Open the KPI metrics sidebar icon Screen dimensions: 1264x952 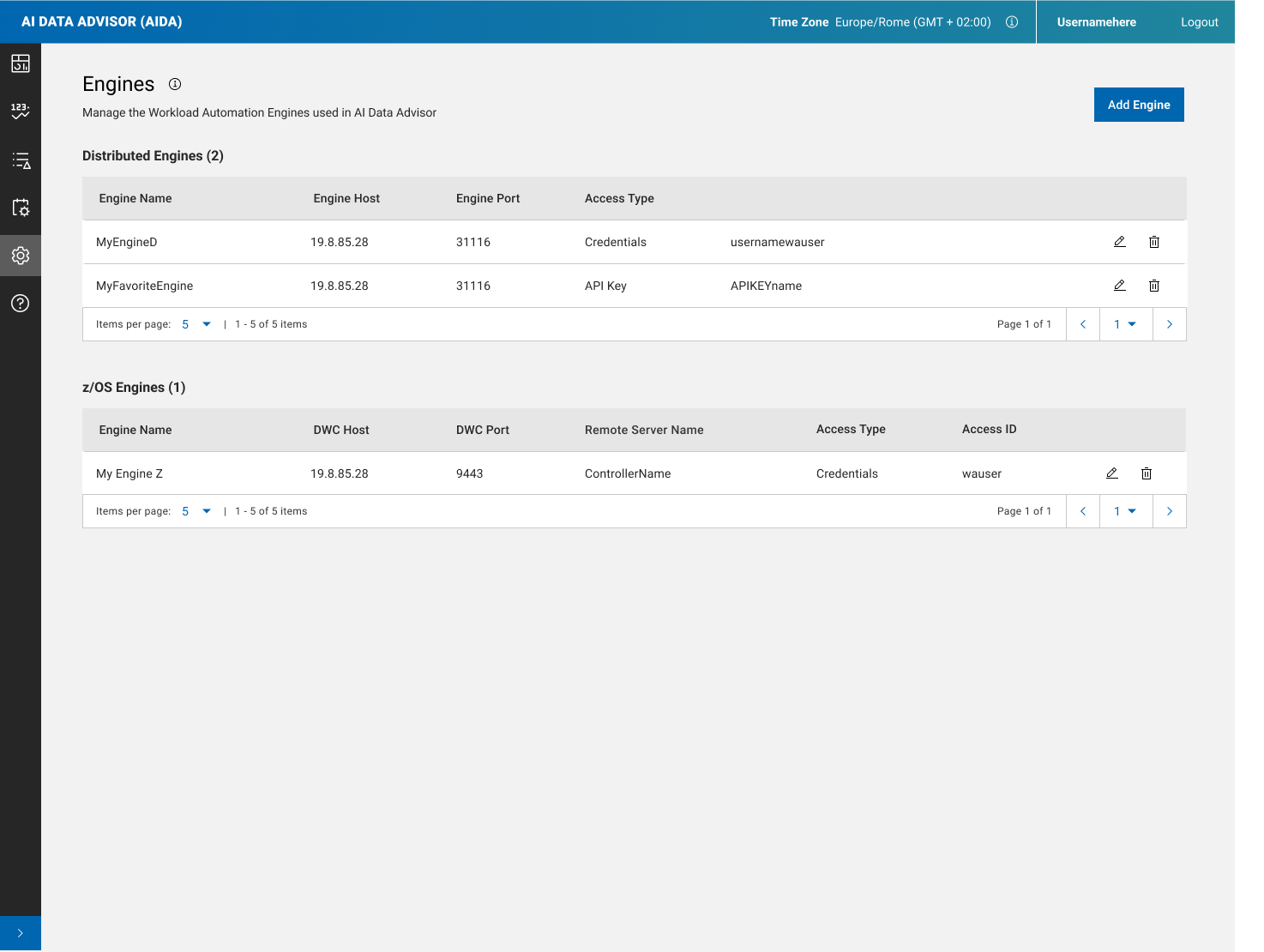[x=21, y=111]
